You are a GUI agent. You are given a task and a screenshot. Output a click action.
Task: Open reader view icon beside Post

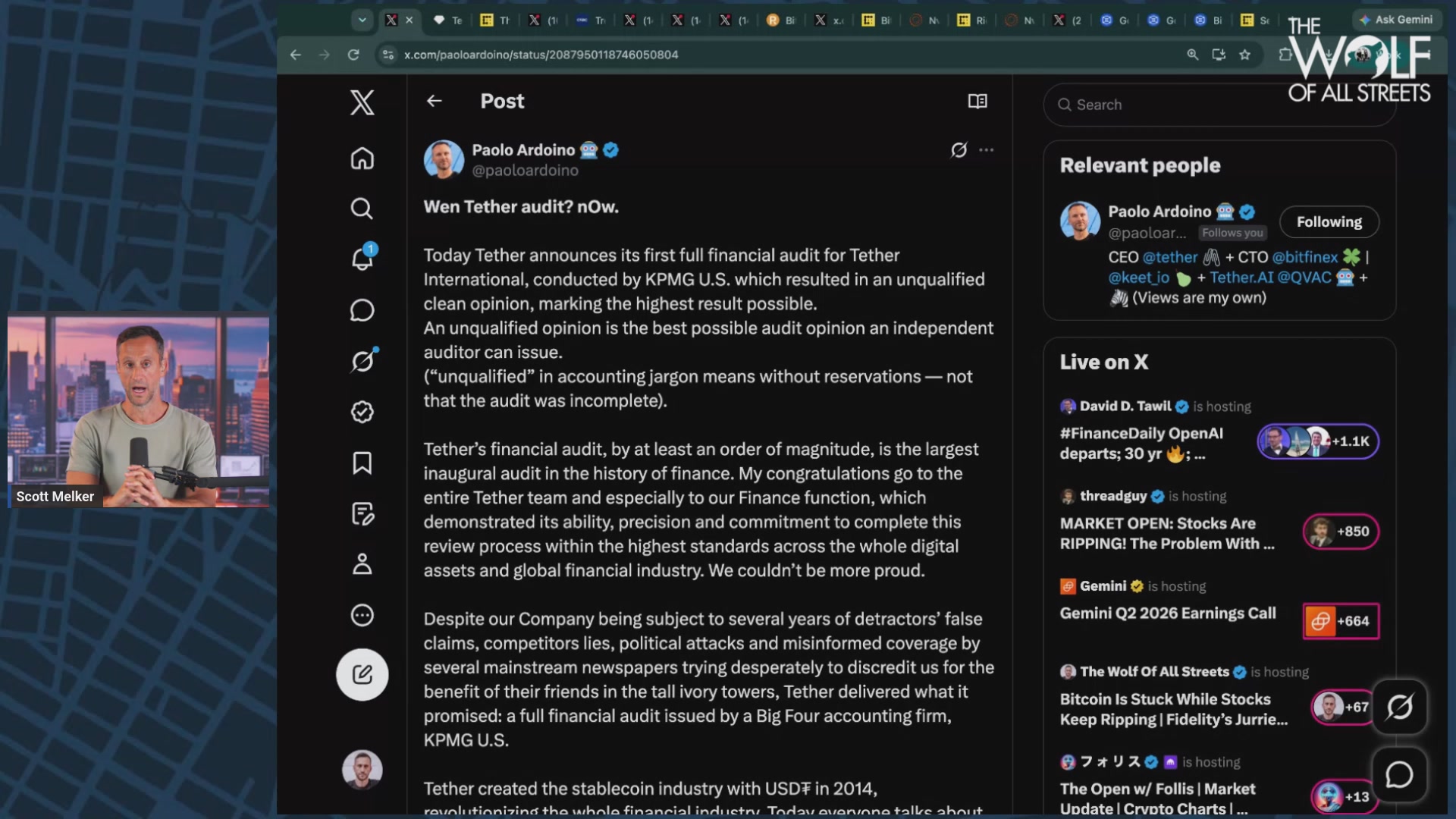[977, 101]
